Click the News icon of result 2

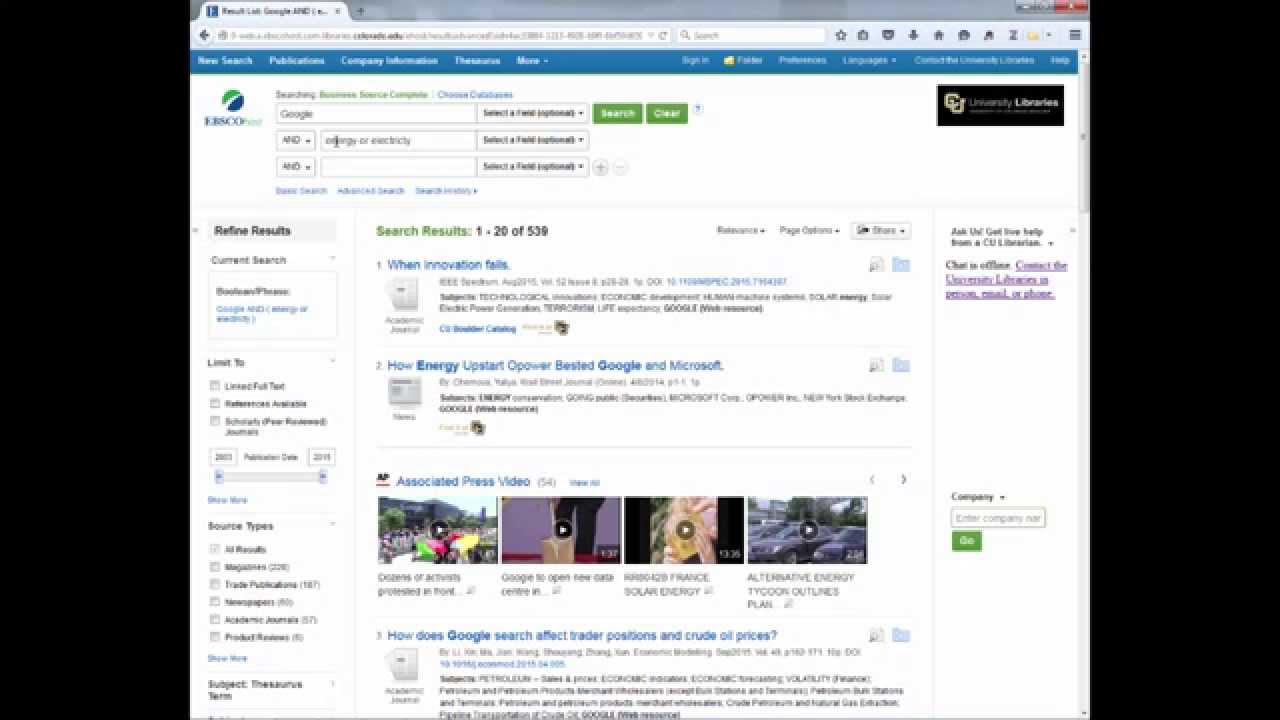pos(404,393)
